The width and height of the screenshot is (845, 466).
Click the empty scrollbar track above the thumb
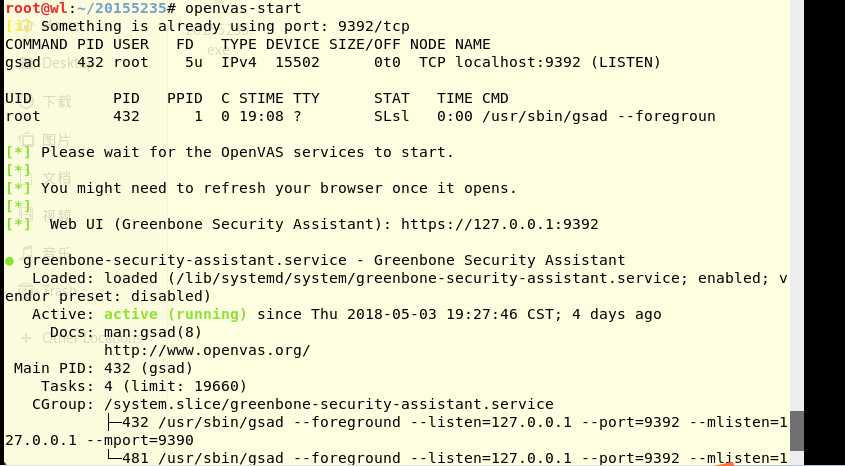click(x=797, y=205)
